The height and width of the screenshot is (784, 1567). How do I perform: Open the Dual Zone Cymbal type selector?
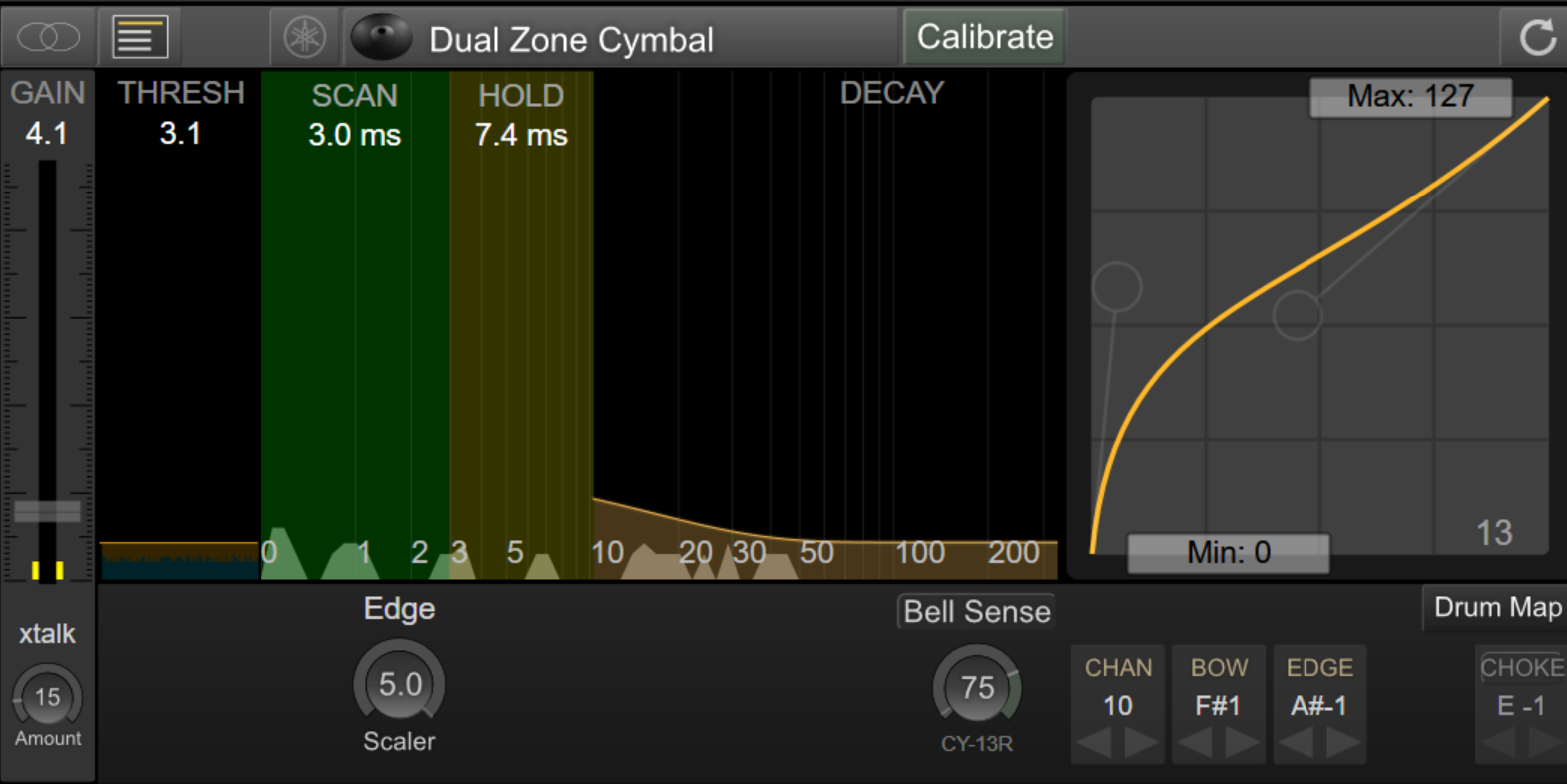pos(571,40)
